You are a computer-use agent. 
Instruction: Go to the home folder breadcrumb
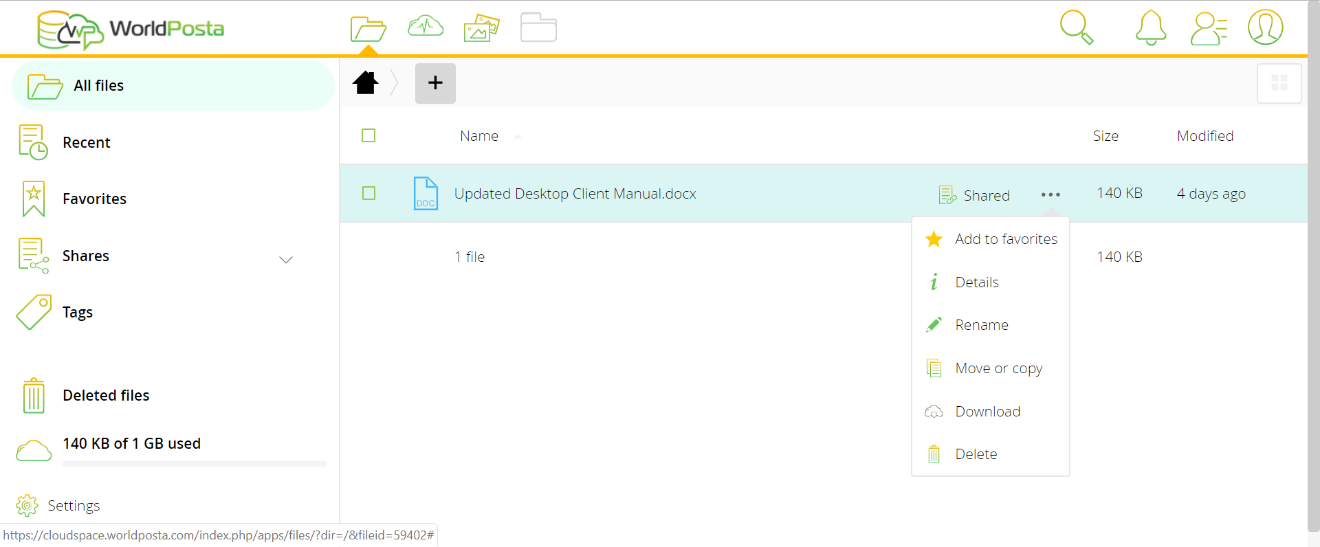point(366,83)
